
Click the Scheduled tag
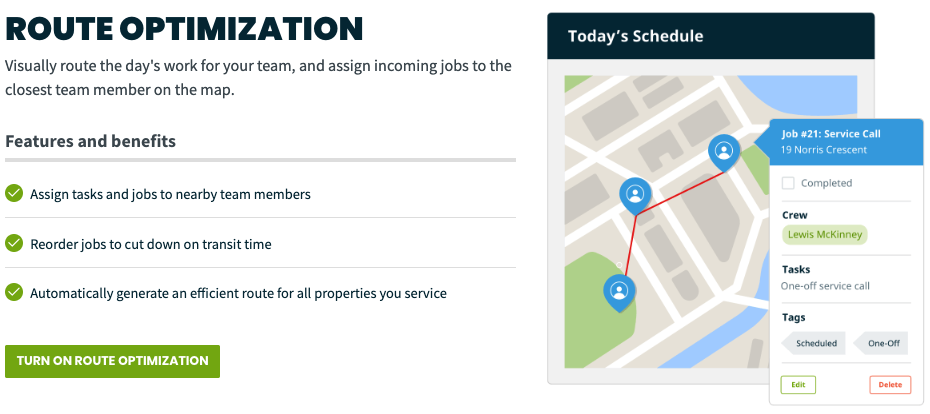[813, 343]
